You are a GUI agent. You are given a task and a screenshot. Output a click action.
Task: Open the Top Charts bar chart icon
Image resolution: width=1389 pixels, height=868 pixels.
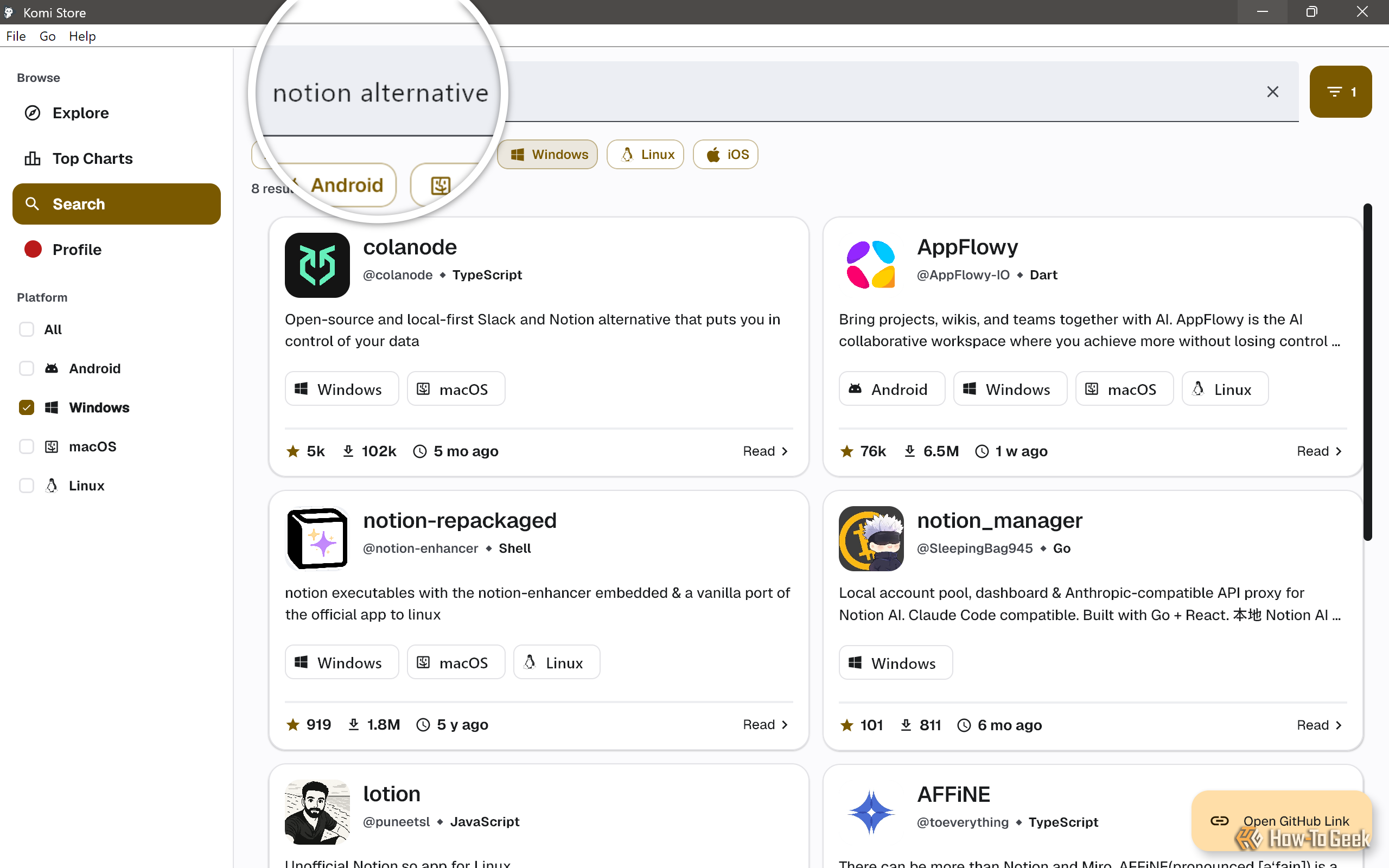click(x=33, y=158)
